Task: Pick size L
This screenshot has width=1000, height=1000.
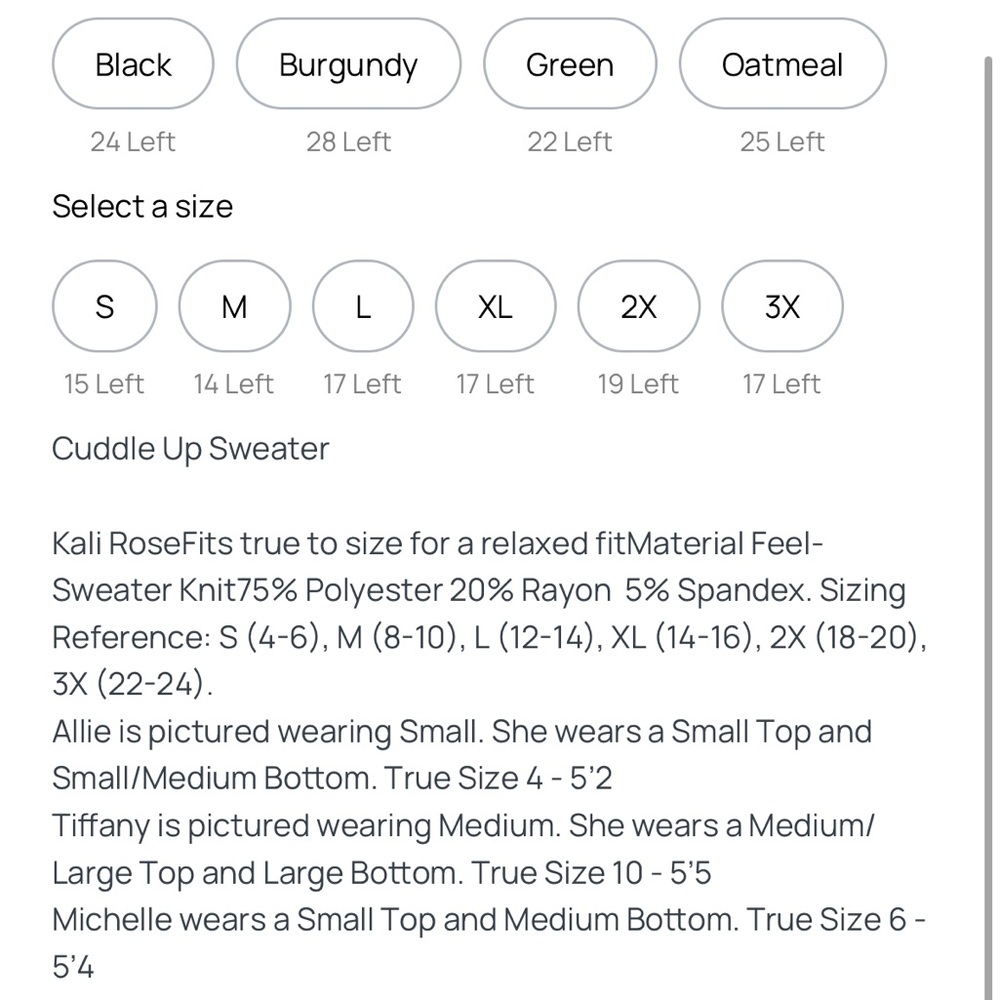Action: 363,306
